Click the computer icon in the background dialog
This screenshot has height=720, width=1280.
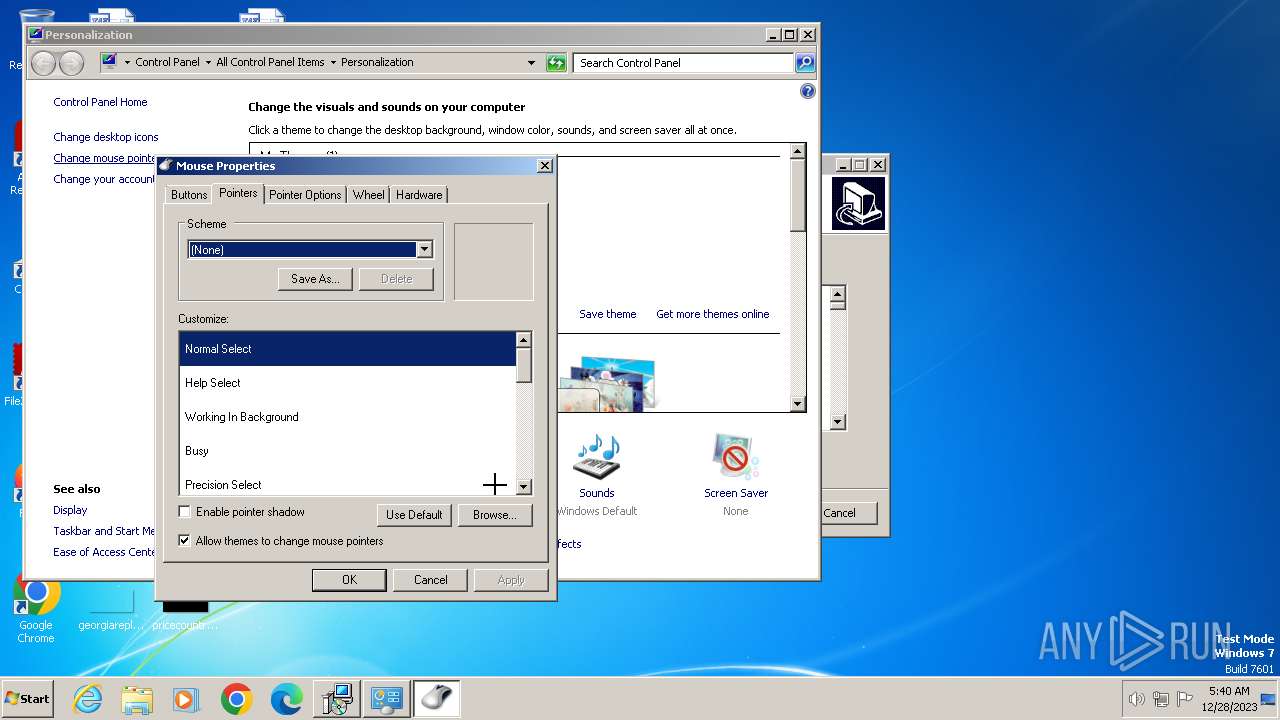[858, 204]
